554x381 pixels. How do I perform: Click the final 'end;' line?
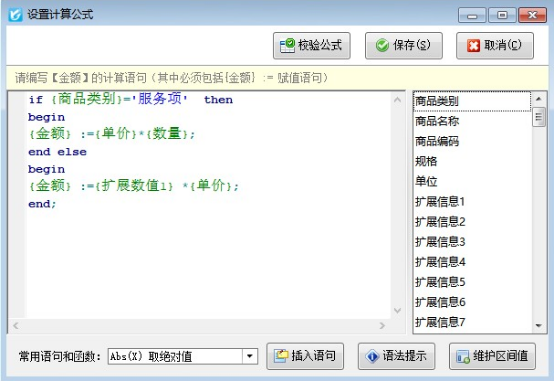(x=42, y=204)
